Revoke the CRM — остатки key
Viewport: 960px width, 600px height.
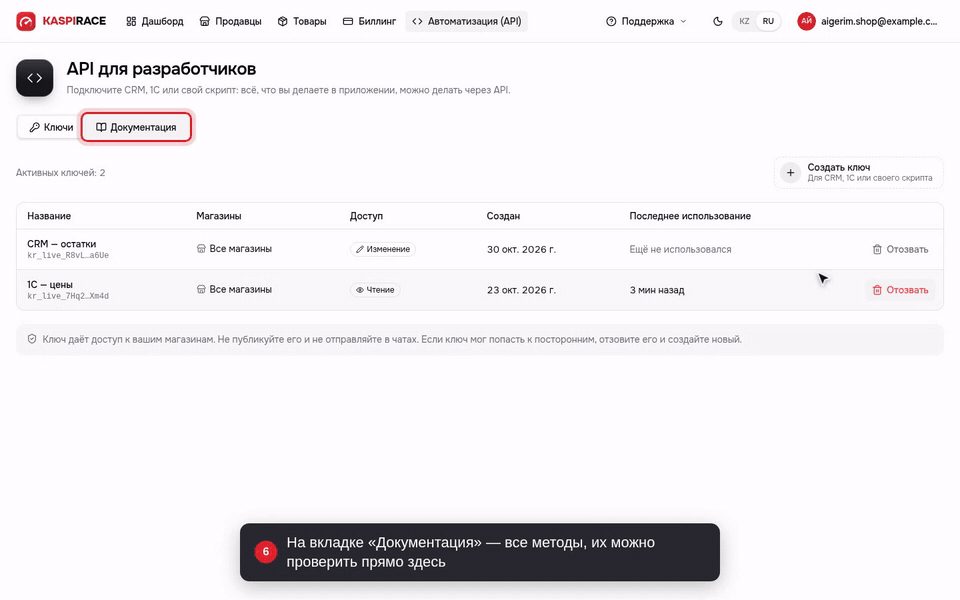(900, 249)
